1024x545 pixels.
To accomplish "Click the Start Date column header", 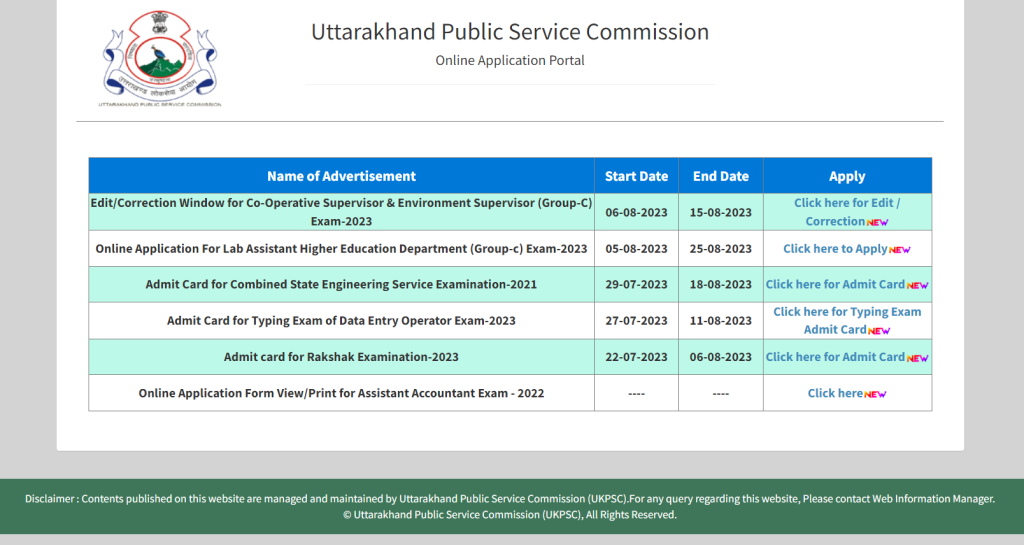I will [636, 176].
